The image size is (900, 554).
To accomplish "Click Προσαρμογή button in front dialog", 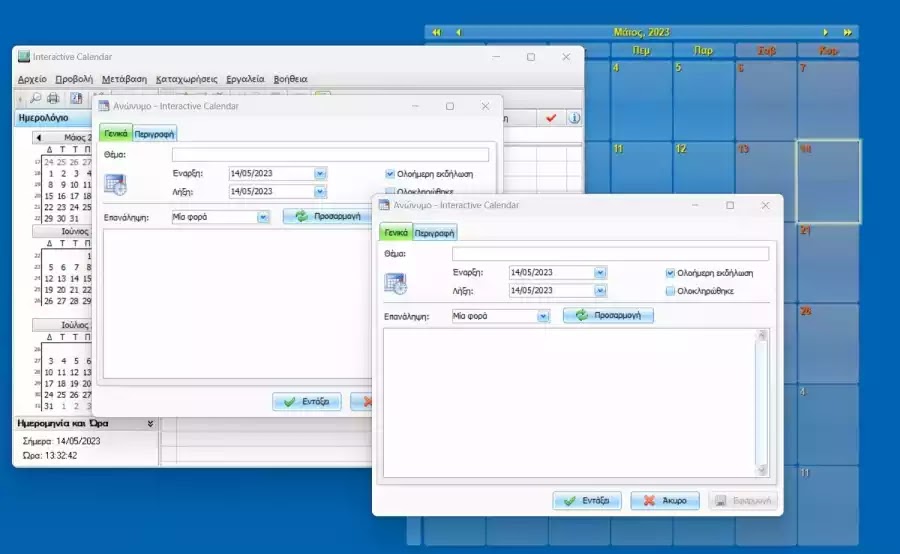I will click(x=608, y=315).
